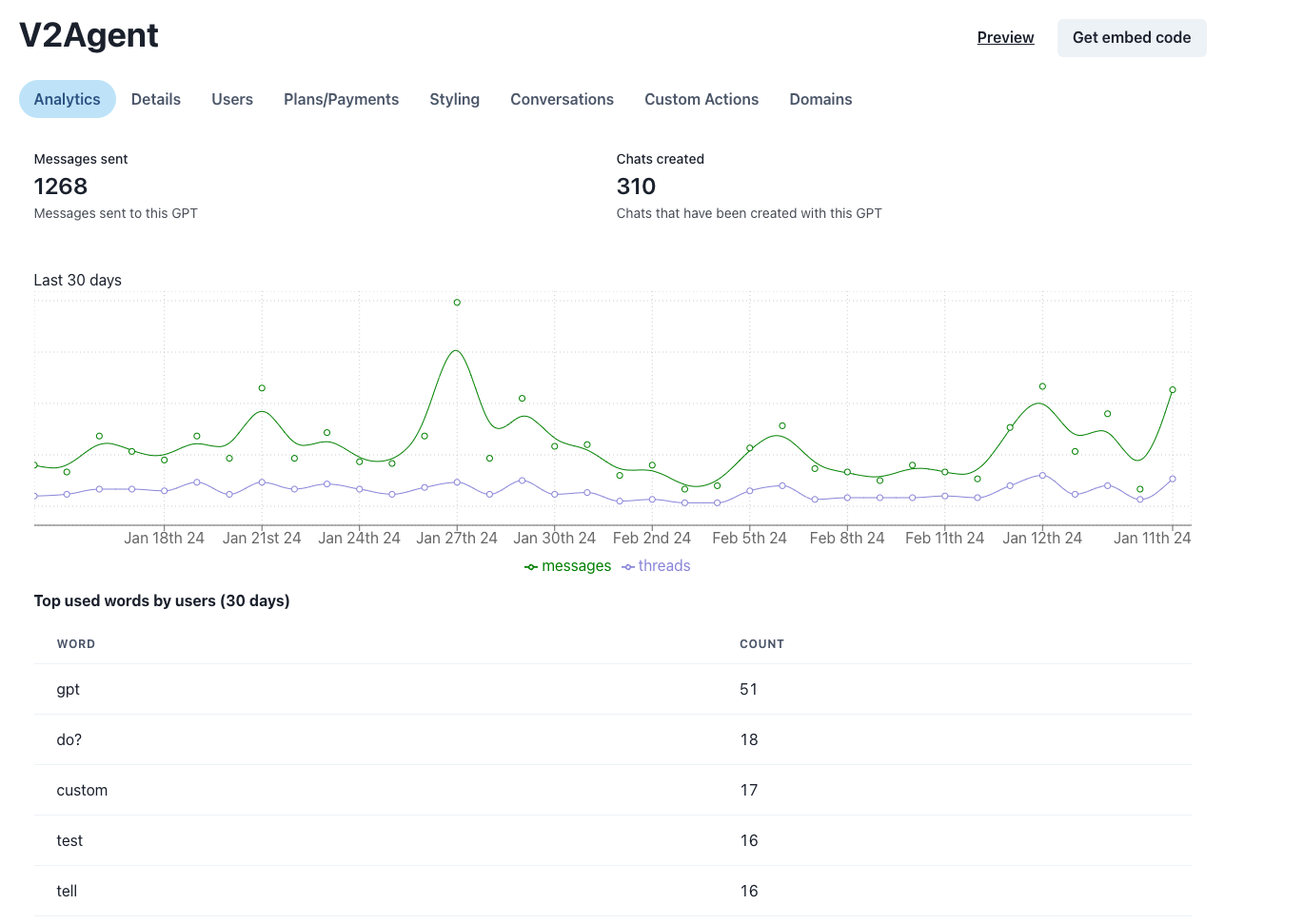Open the Conversations tab
This screenshot has width=1304, height=924.
click(x=562, y=99)
